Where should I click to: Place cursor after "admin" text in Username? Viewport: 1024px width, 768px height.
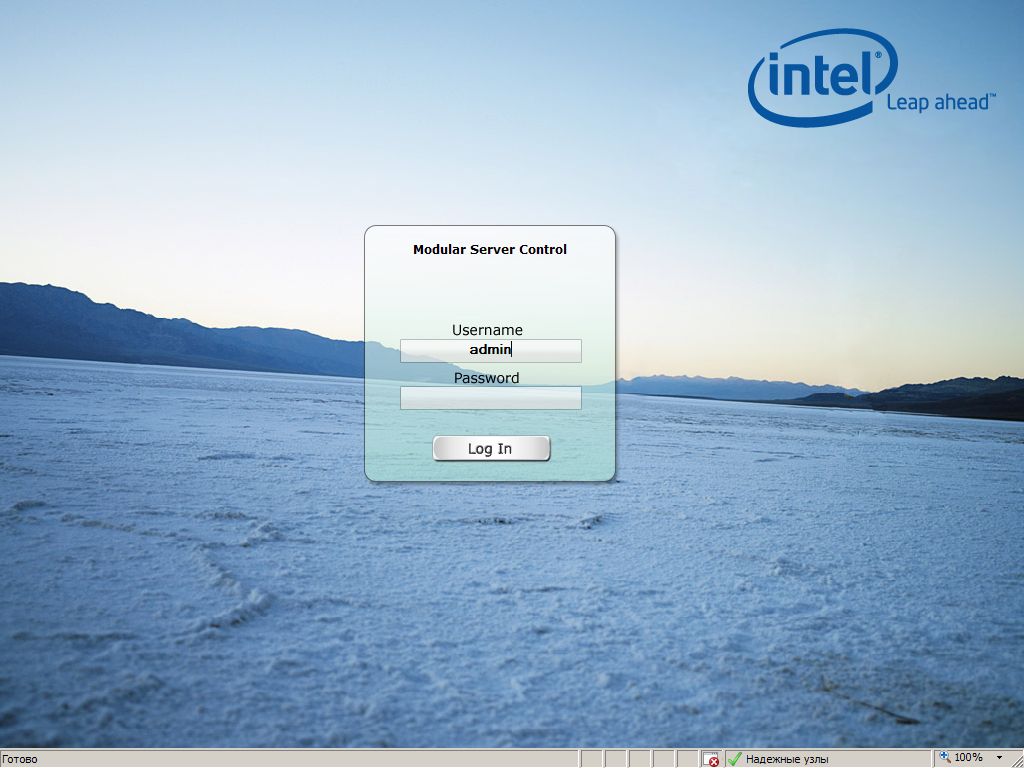click(513, 351)
